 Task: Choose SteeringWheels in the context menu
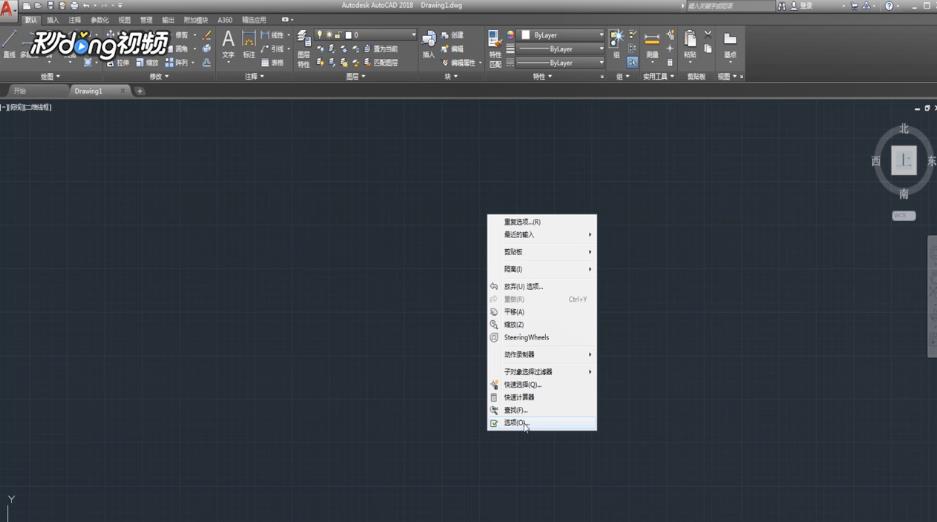541,337
